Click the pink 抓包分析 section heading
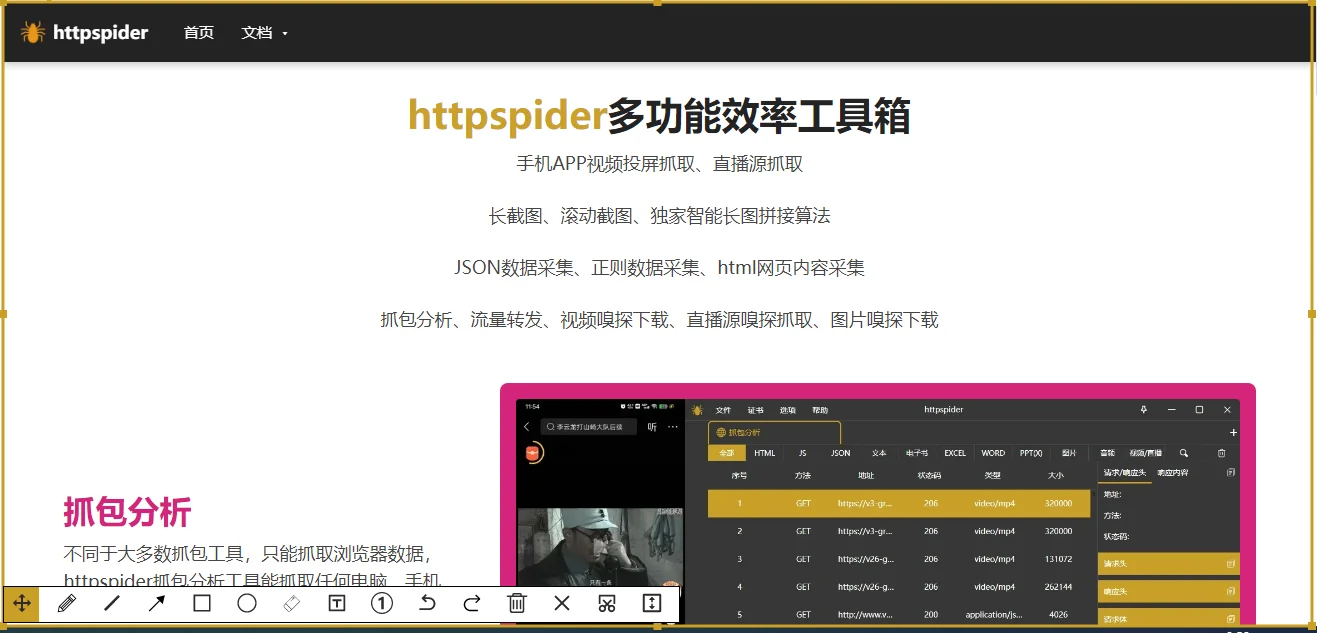This screenshot has height=633, width=1317. 127,512
